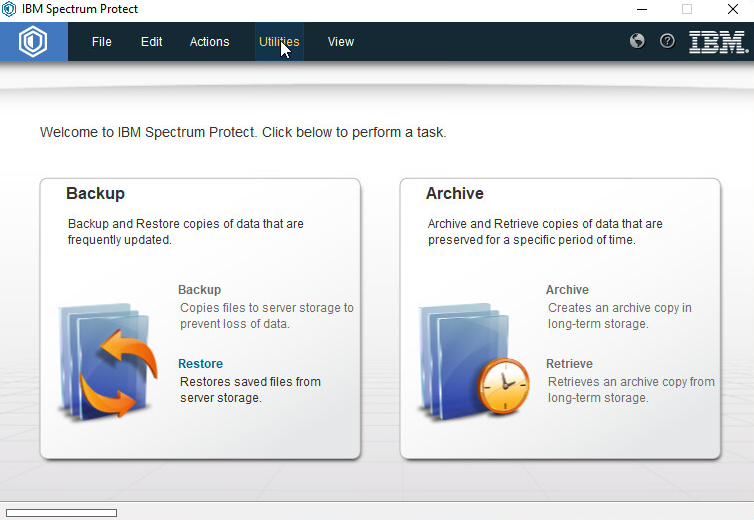Open the globe language icon
Screen dimensions: 754x520
(637, 42)
